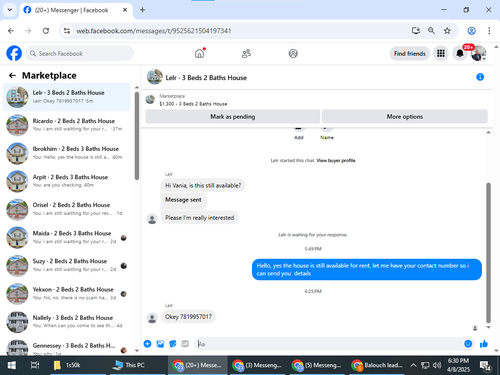Click the conversation scrollbar thumb
500x375 pixels.
[488, 252]
